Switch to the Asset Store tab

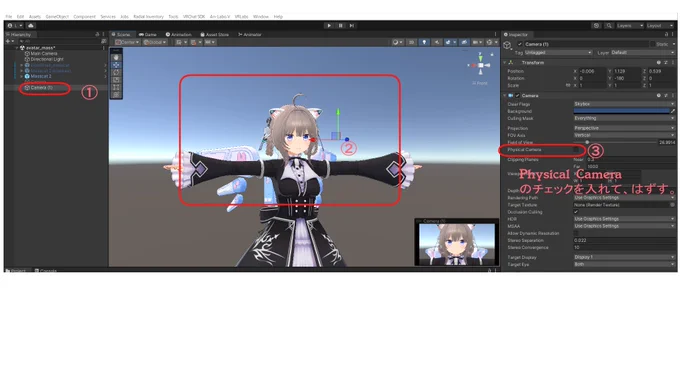[x=214, y=34]
